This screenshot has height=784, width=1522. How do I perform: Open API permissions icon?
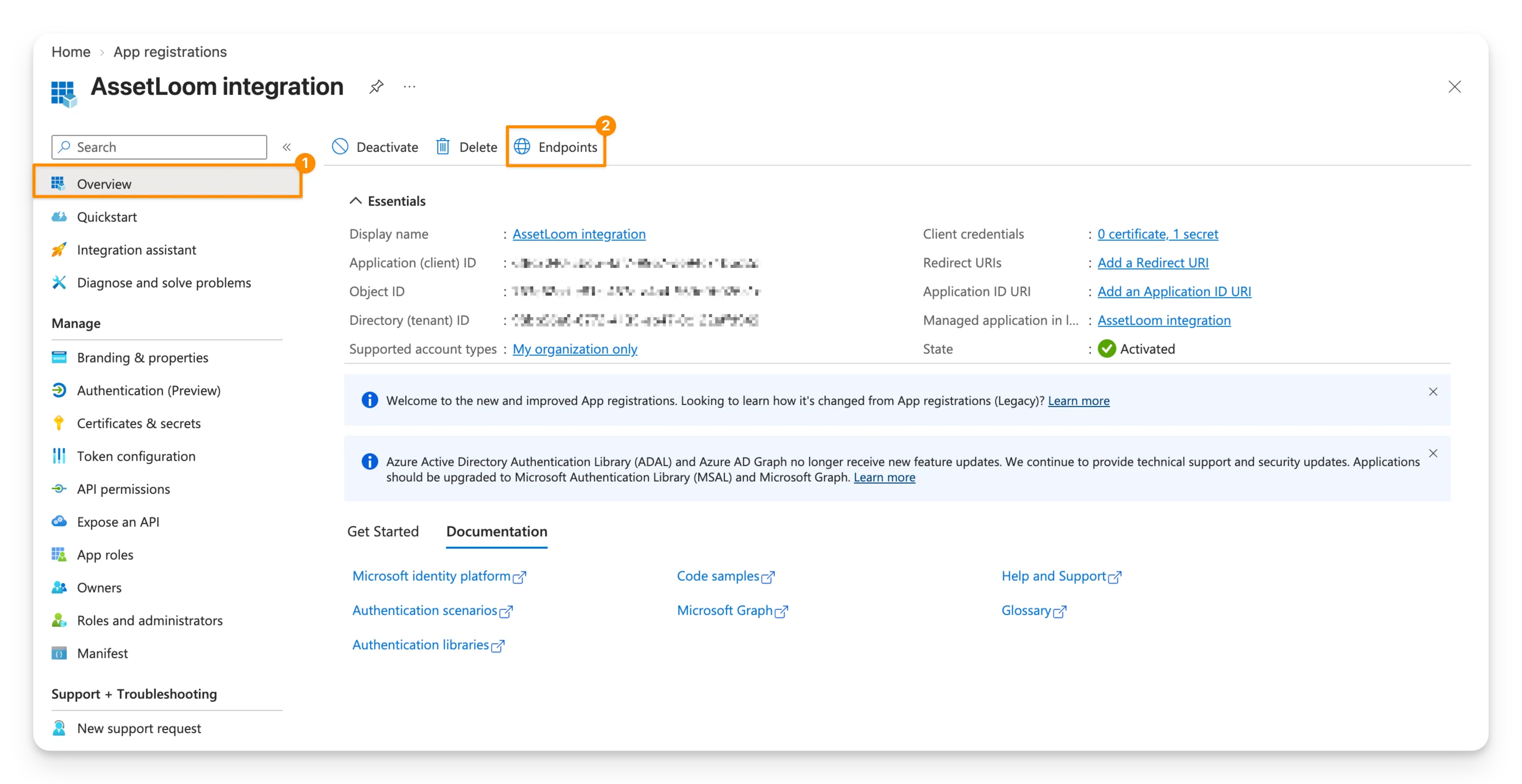[x=59, y=489]
